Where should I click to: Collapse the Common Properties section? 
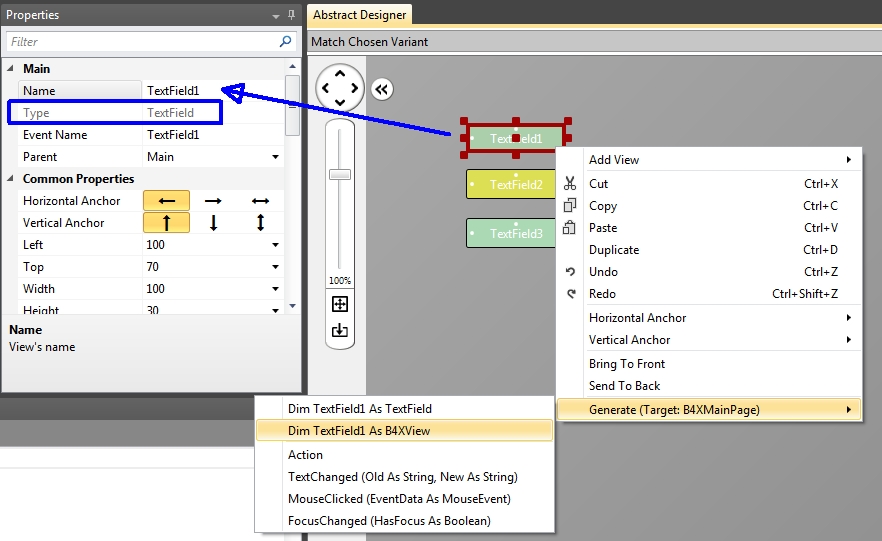[x=11, y=179]
